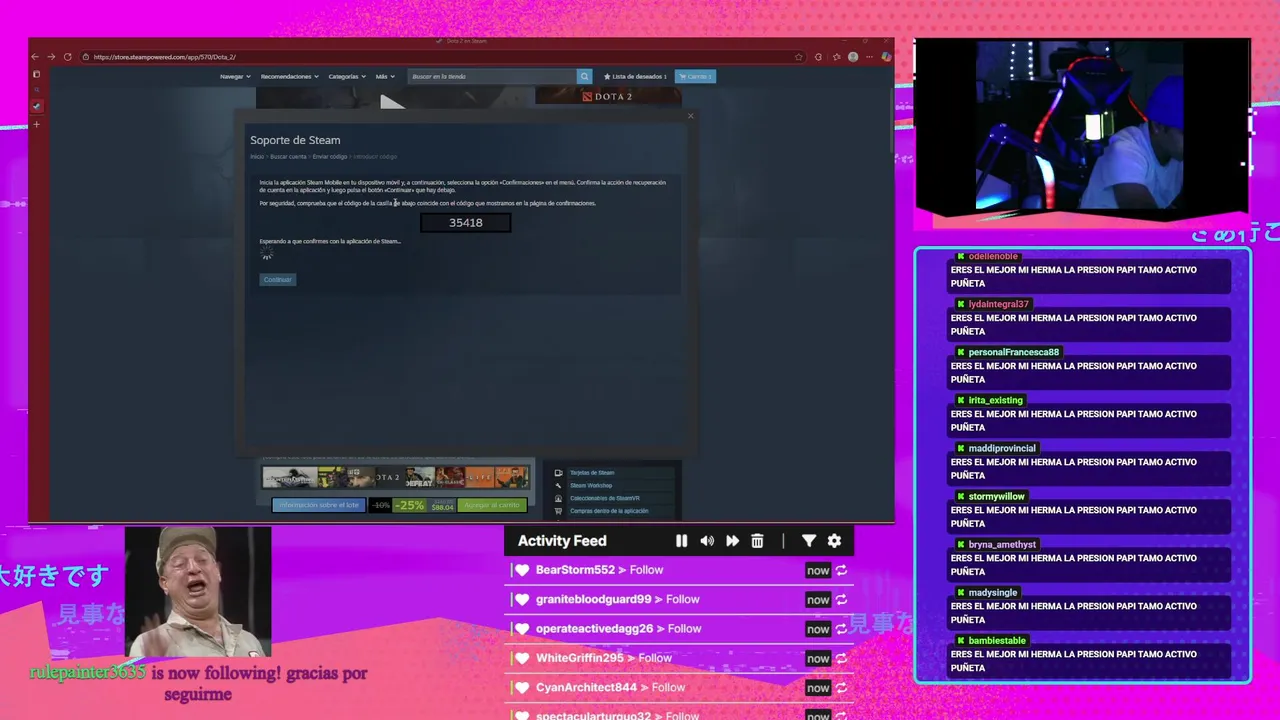Open the Activity Feed filter

point(809,541)
